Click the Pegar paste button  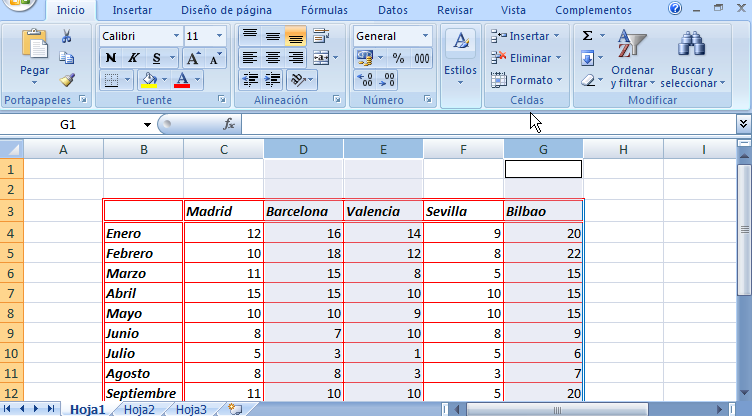35,56
